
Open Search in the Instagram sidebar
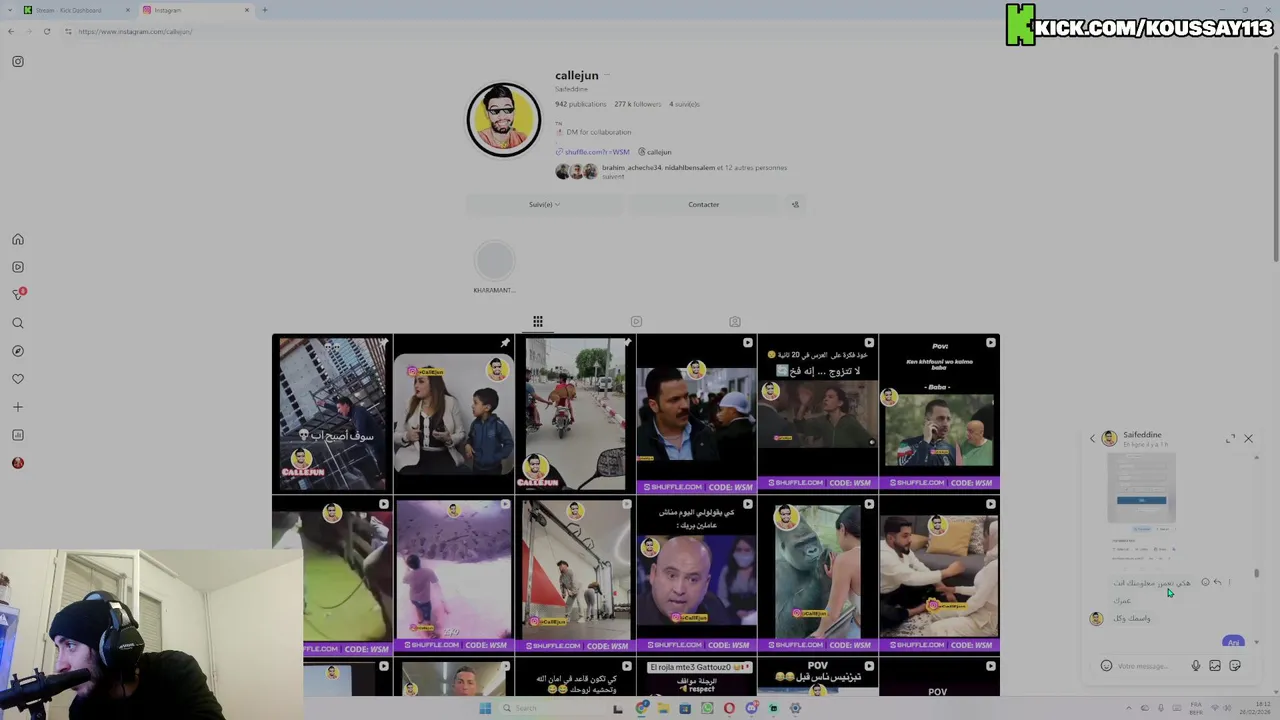[18, 323]
